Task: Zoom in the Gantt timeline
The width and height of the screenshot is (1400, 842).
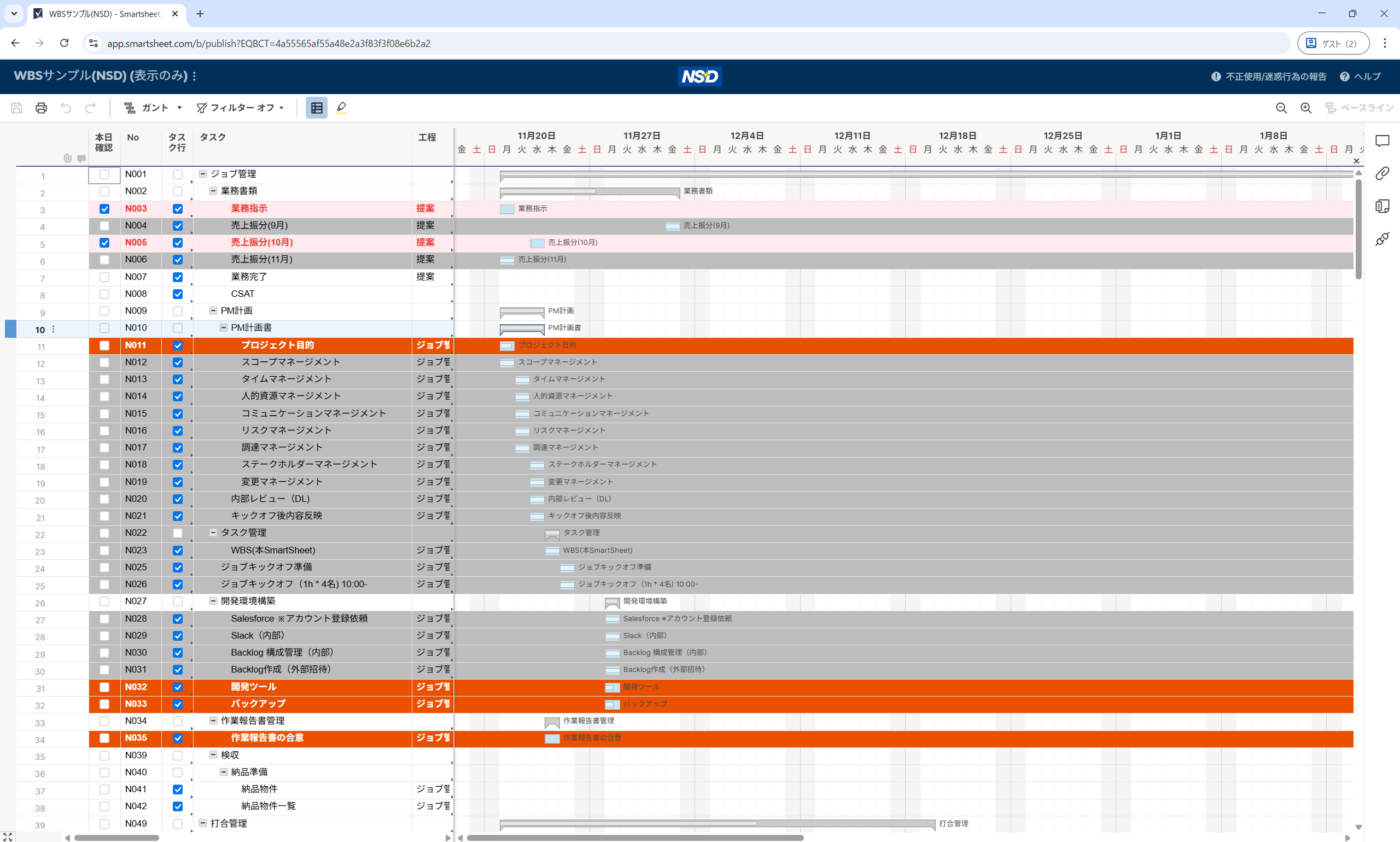Action: point(1306,108)
